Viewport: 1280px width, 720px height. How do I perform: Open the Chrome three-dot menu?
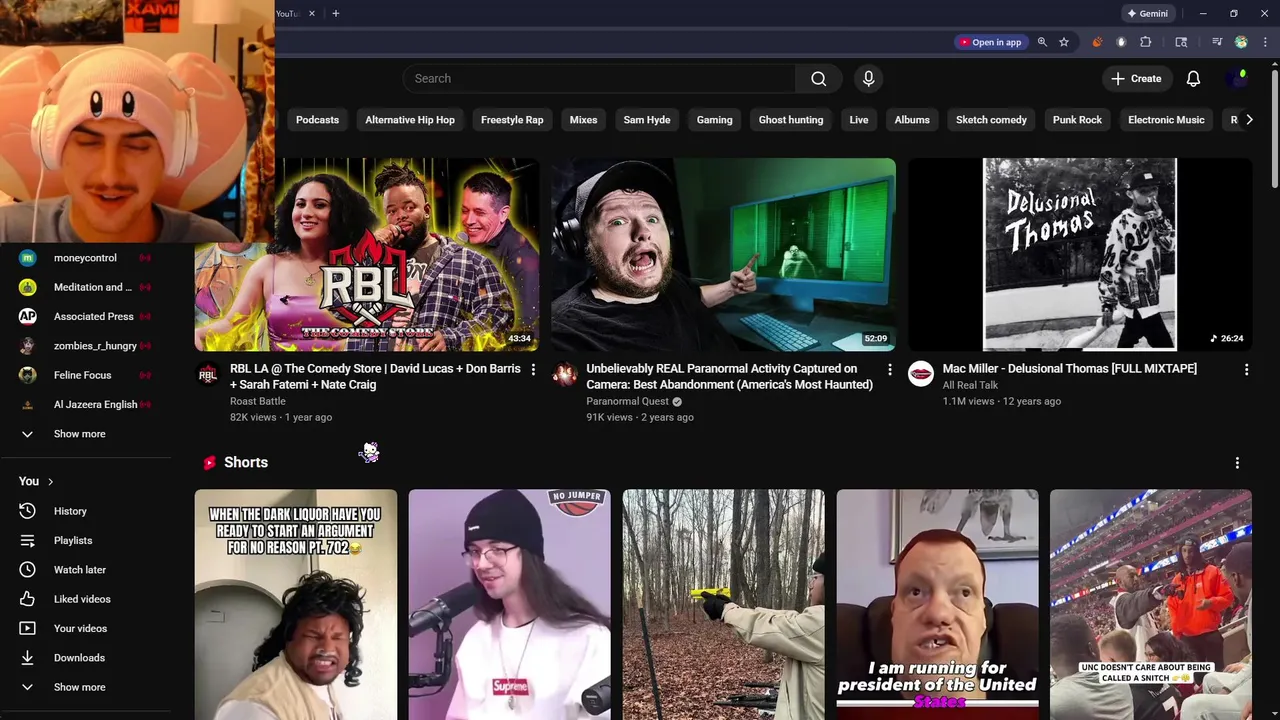pyautogui.click(x=1264, y=42)
